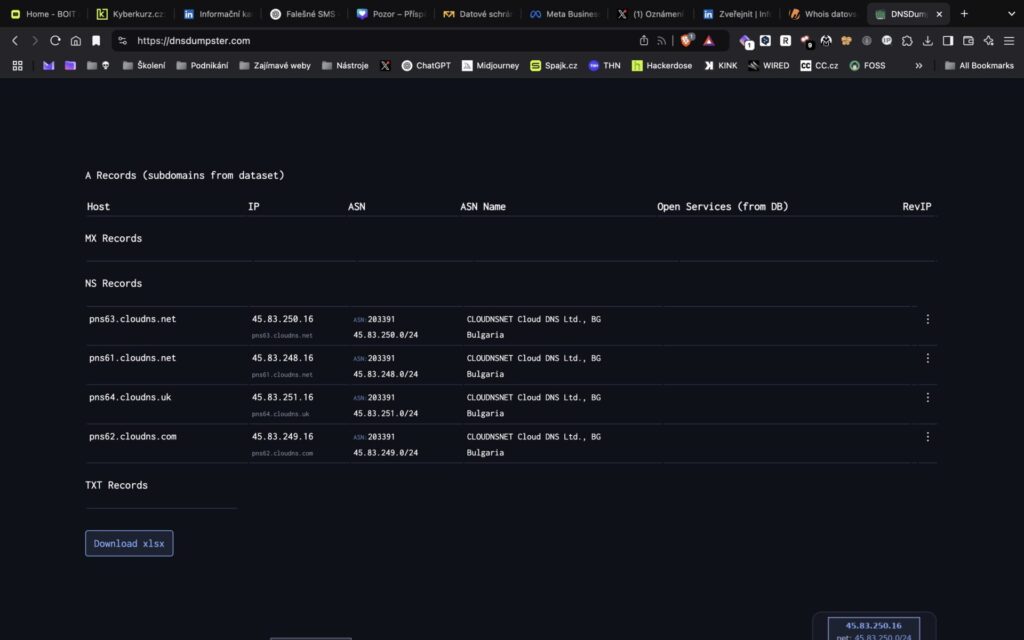Open the browser home page icon
This screenshot has height=640, width=1024.
tap(76, 40)
